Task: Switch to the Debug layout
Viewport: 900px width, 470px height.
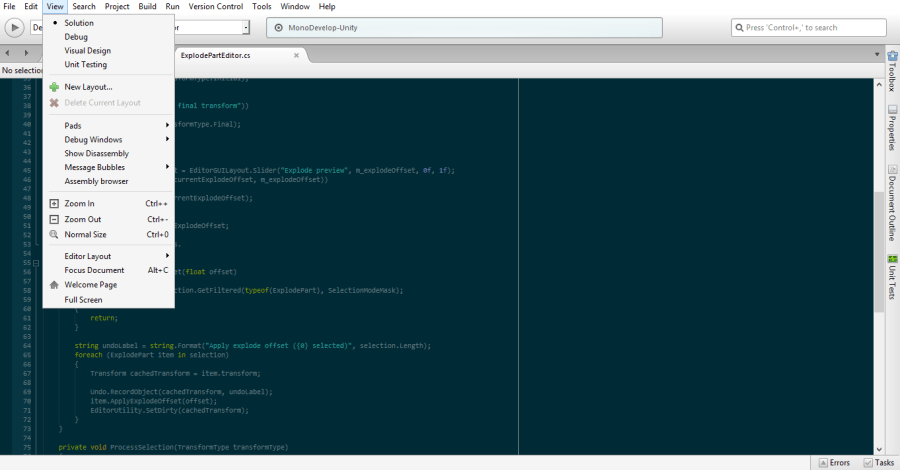Action: 76,36
